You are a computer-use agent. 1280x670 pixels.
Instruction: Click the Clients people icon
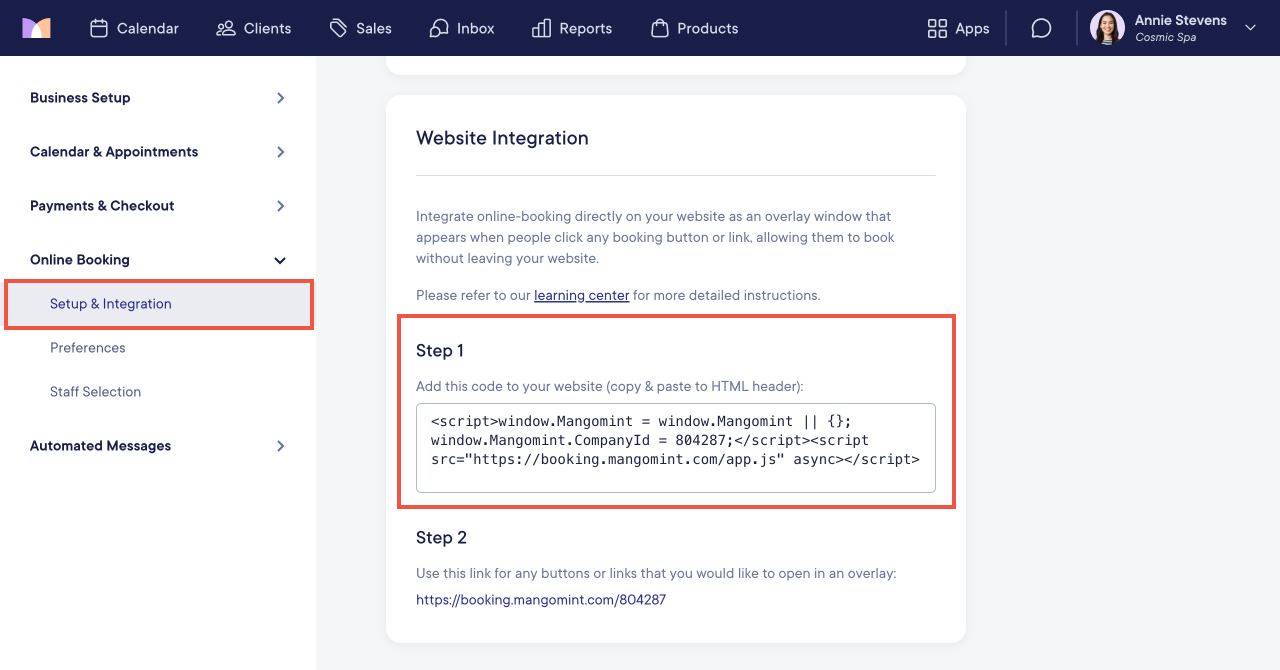tap(226, 28)
